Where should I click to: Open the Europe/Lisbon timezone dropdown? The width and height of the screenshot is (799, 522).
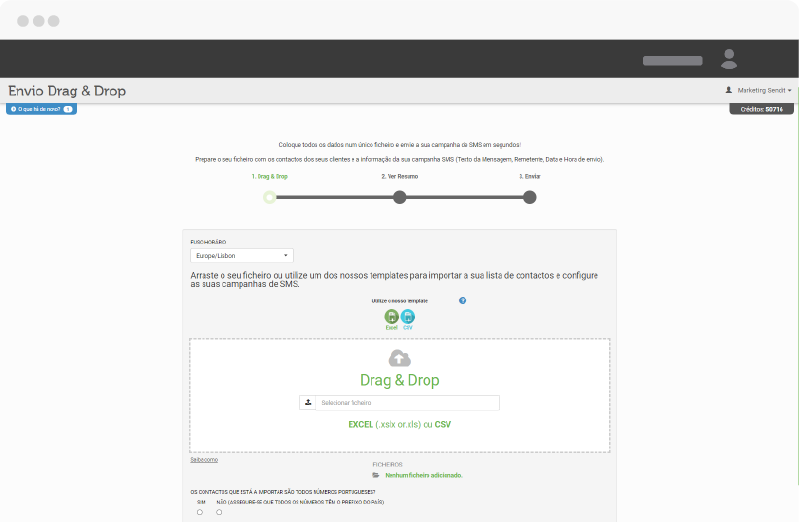point(241,256)
